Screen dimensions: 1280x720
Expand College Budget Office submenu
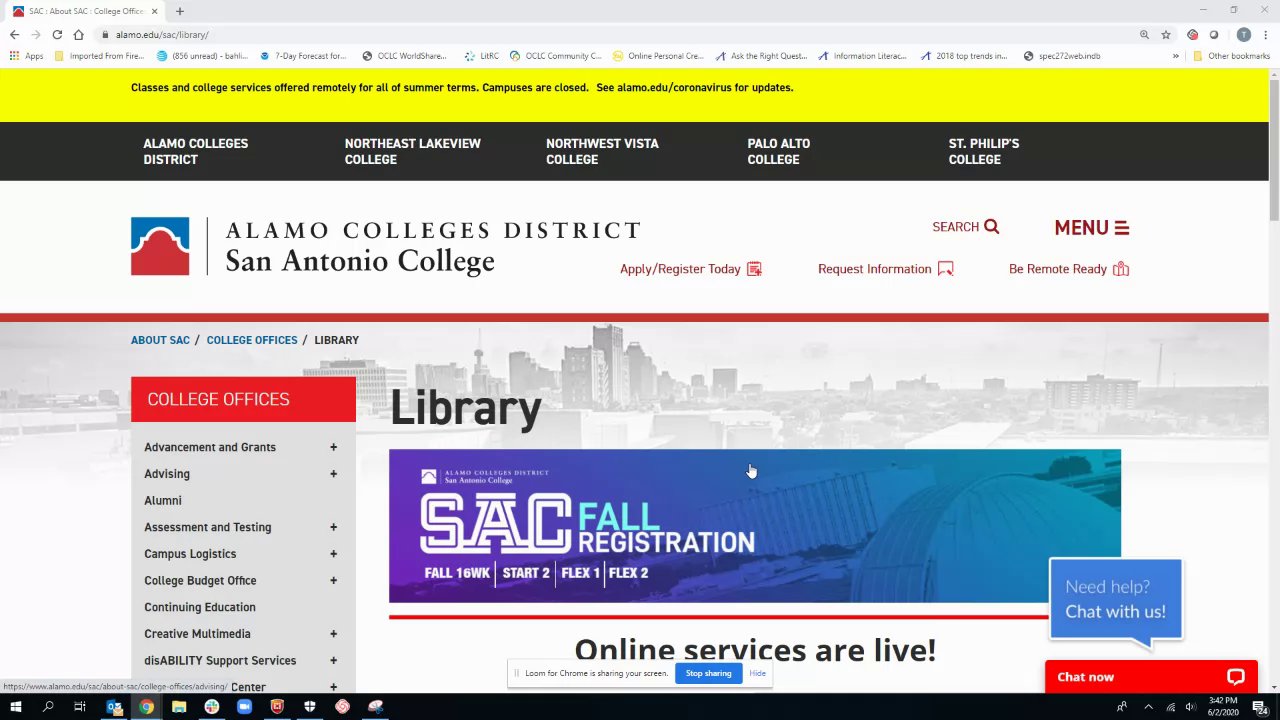333,581
